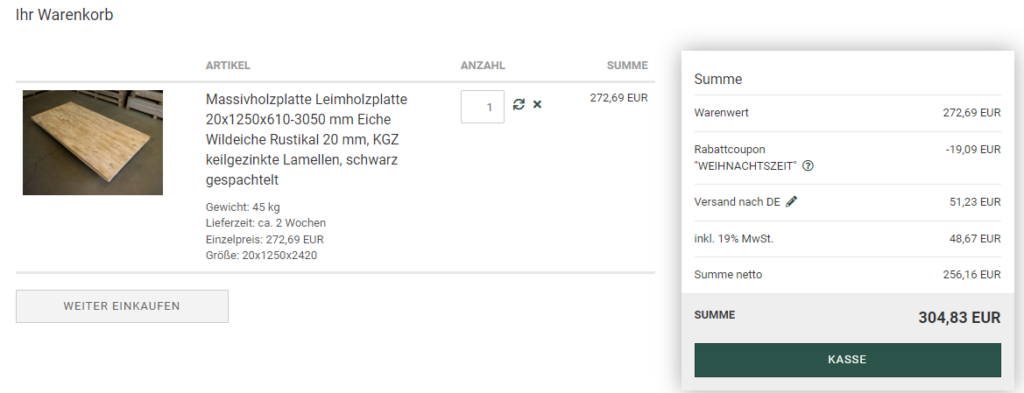Screen dimensions: 1024x393
Task: Open the Massivholzplatte Leimholzplatte product title
Action: [306, 140]
